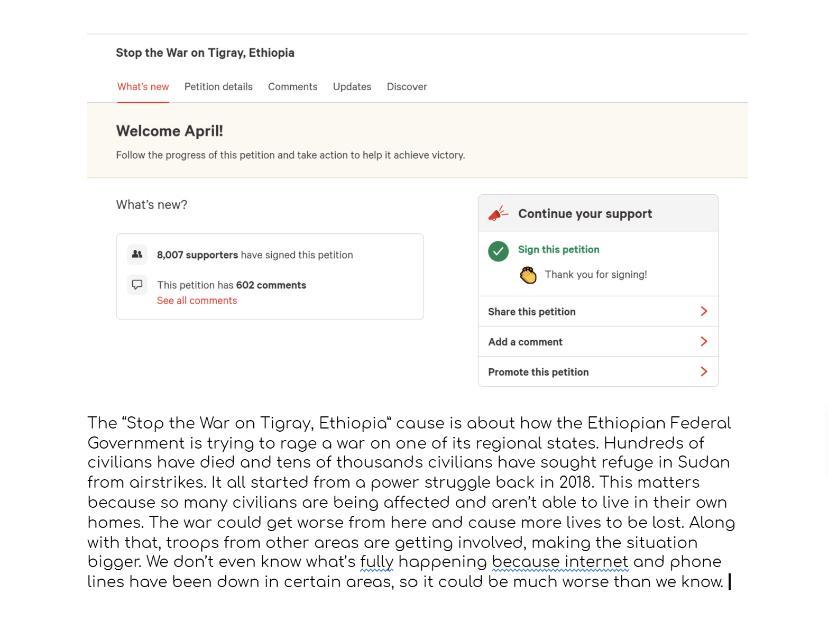Go to the Updates tab
Image resolution: width=828 pixels, height=635 pixels.
pos(352,87)
